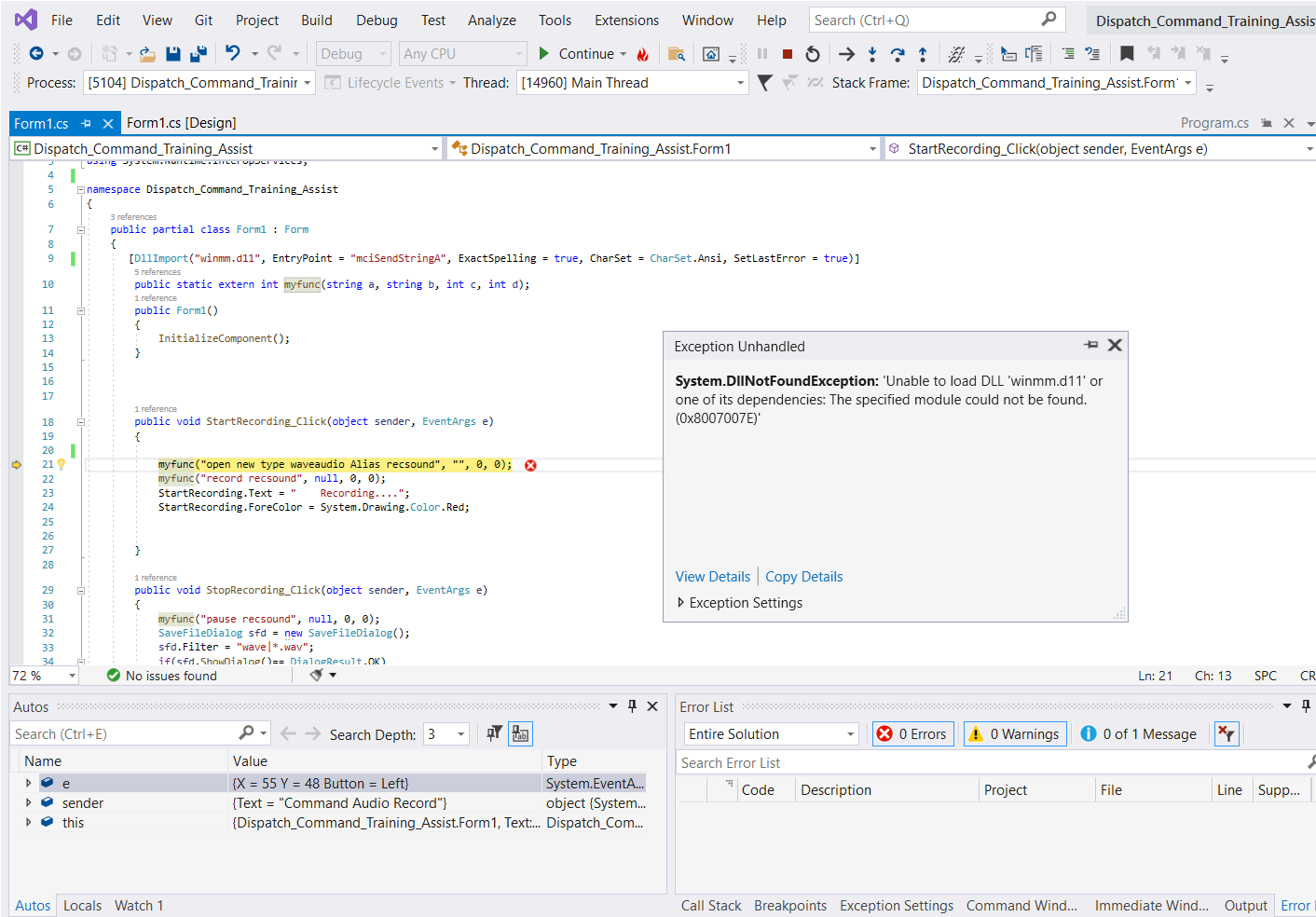Click the red error marker on line 21

530,465
